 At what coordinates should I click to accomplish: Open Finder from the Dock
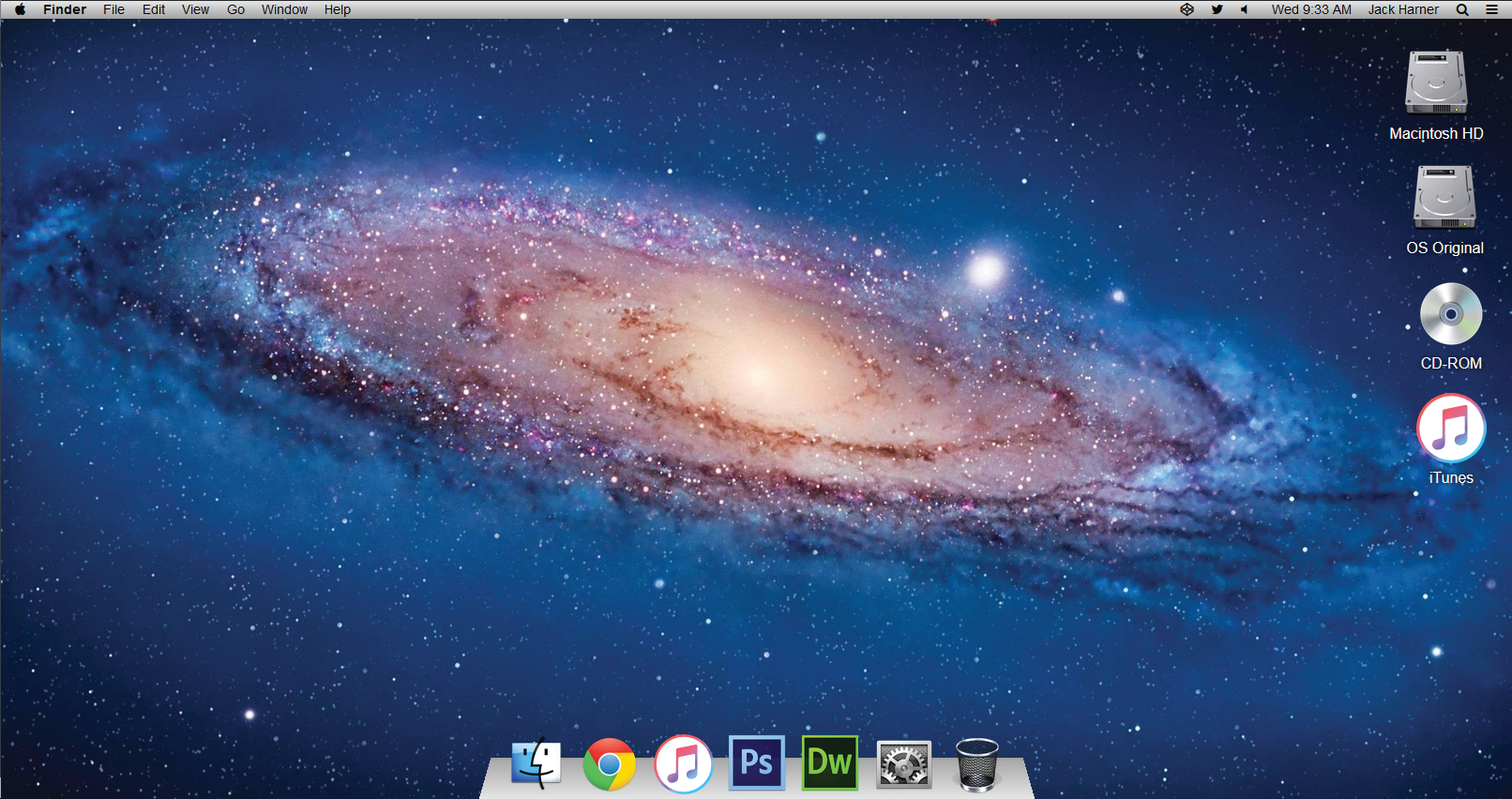pos(536,763)
